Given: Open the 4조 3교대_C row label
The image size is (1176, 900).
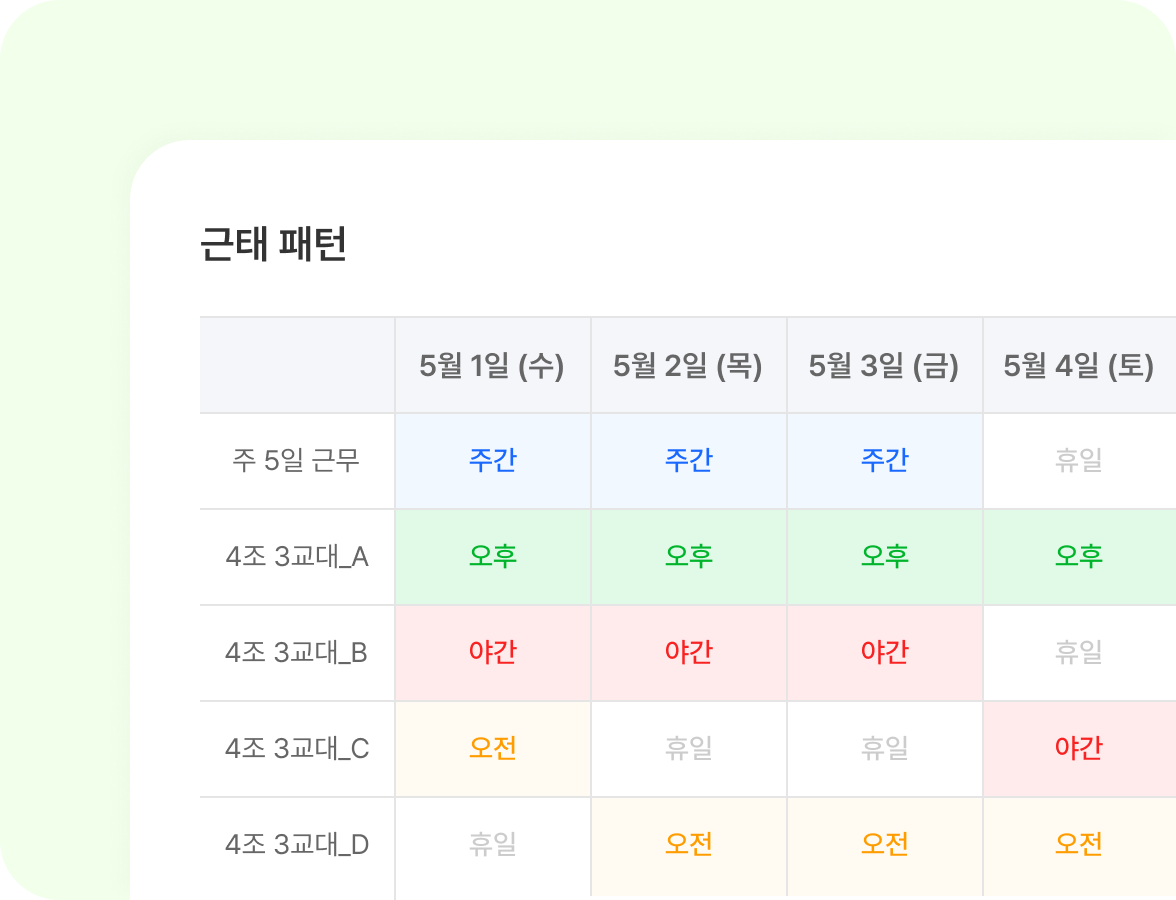Looking at the screenshot, I should pyautogui.click(x=296, y=749).
